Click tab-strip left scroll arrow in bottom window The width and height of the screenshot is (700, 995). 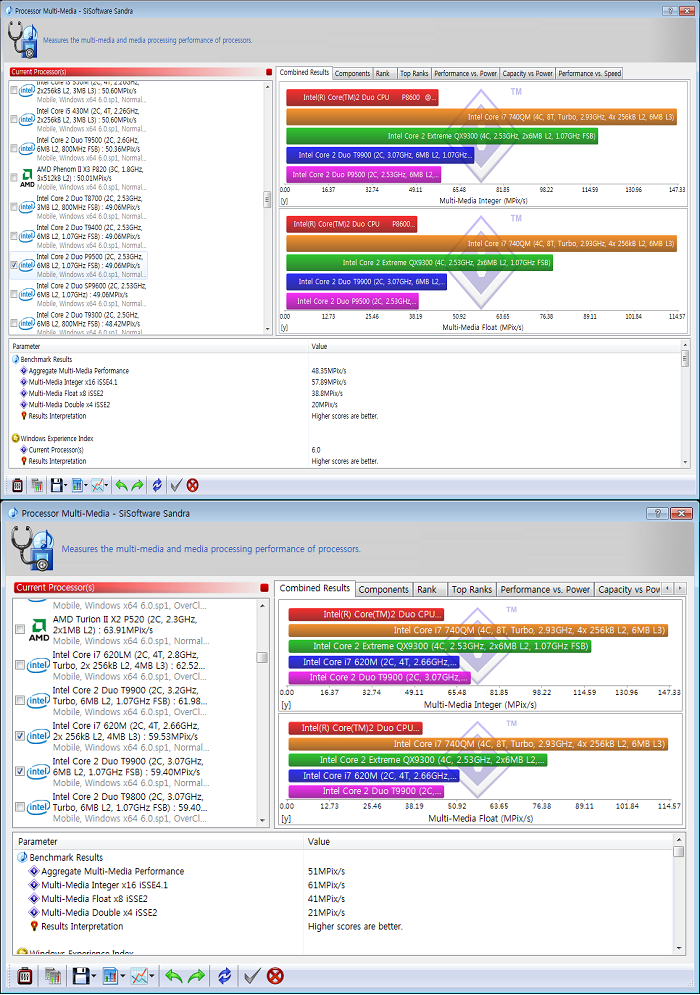(668, 589)
